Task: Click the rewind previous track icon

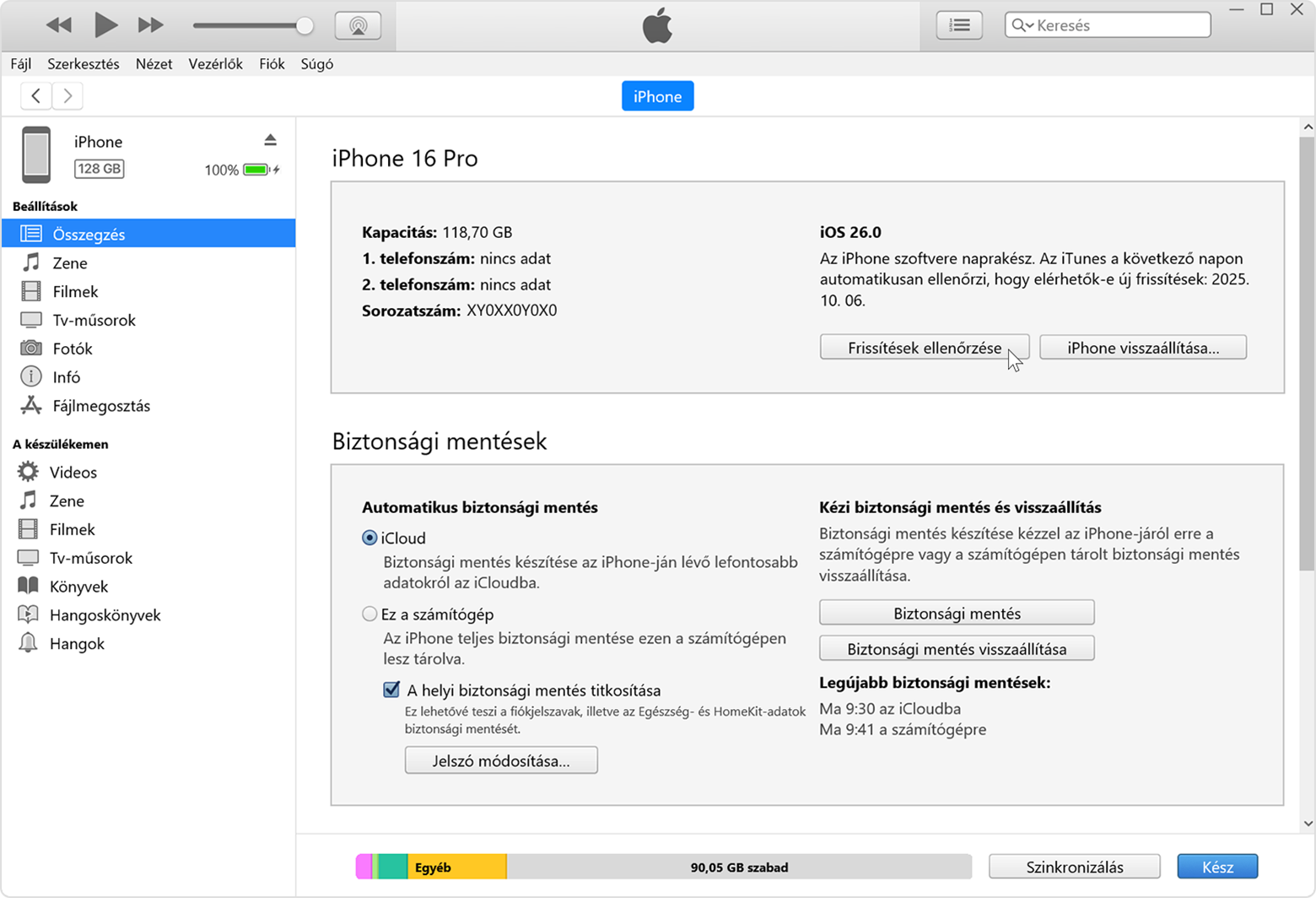Action: pyautogui.click(x=59, y=25)
